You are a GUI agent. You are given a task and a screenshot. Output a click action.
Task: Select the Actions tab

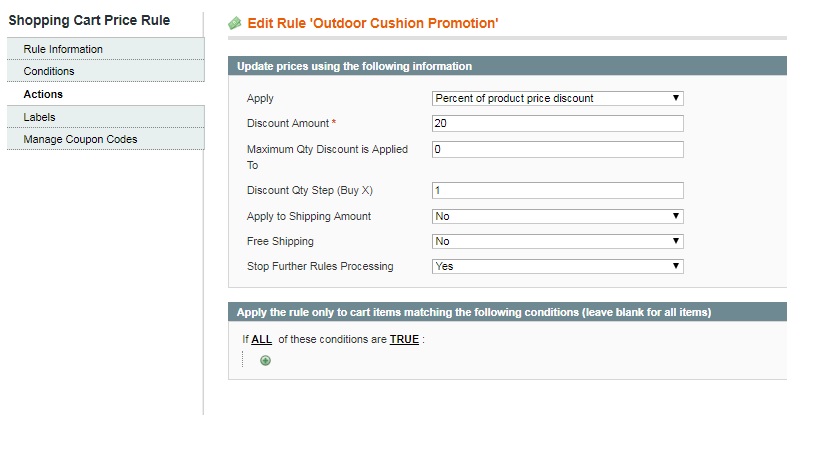click(x=106, y=94)
